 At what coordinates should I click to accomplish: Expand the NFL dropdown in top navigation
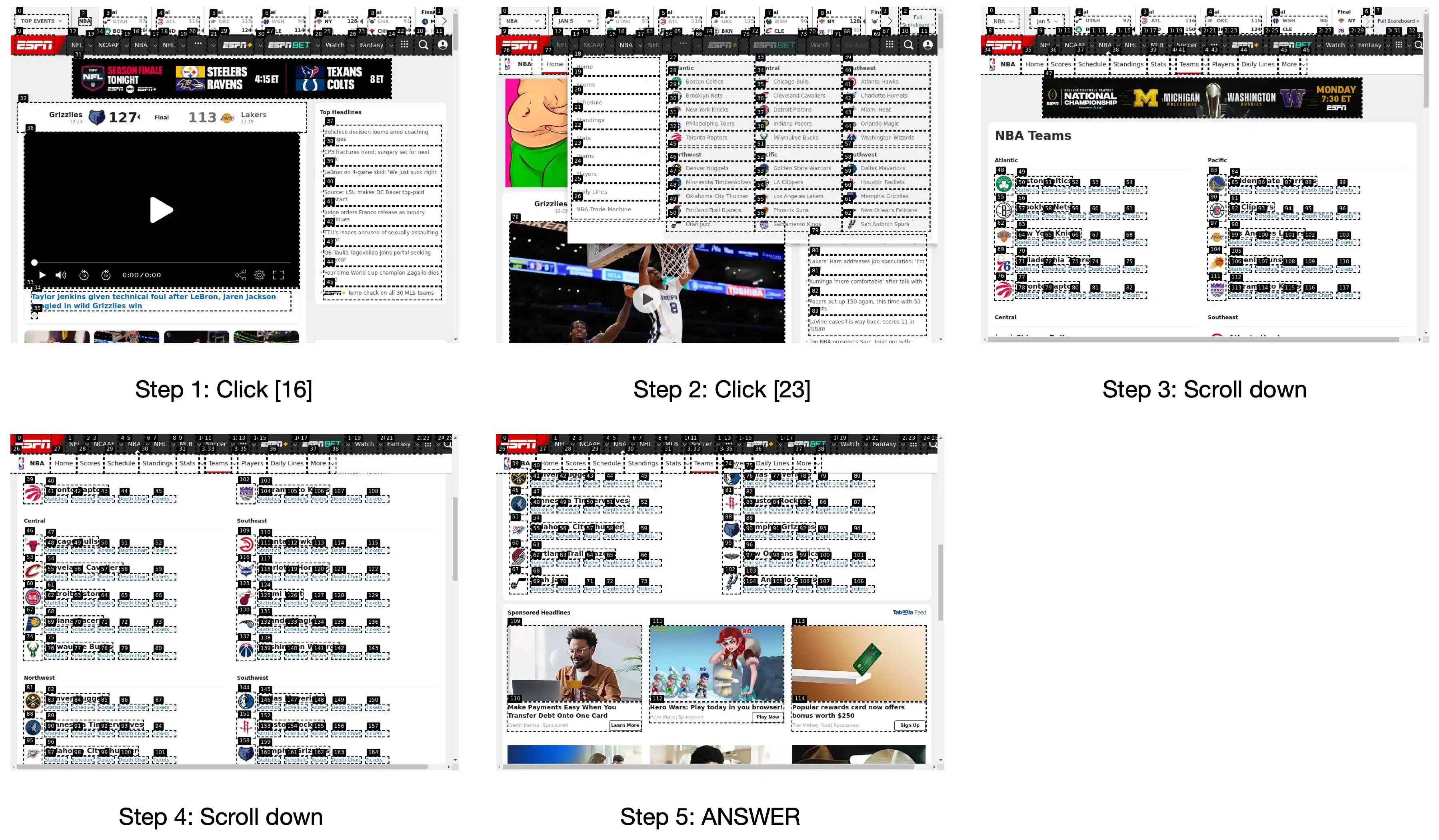coord(89,43)
